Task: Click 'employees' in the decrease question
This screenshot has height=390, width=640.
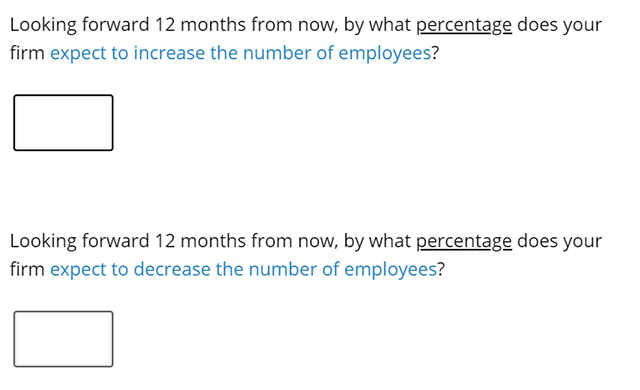Action: click(391, 270)
